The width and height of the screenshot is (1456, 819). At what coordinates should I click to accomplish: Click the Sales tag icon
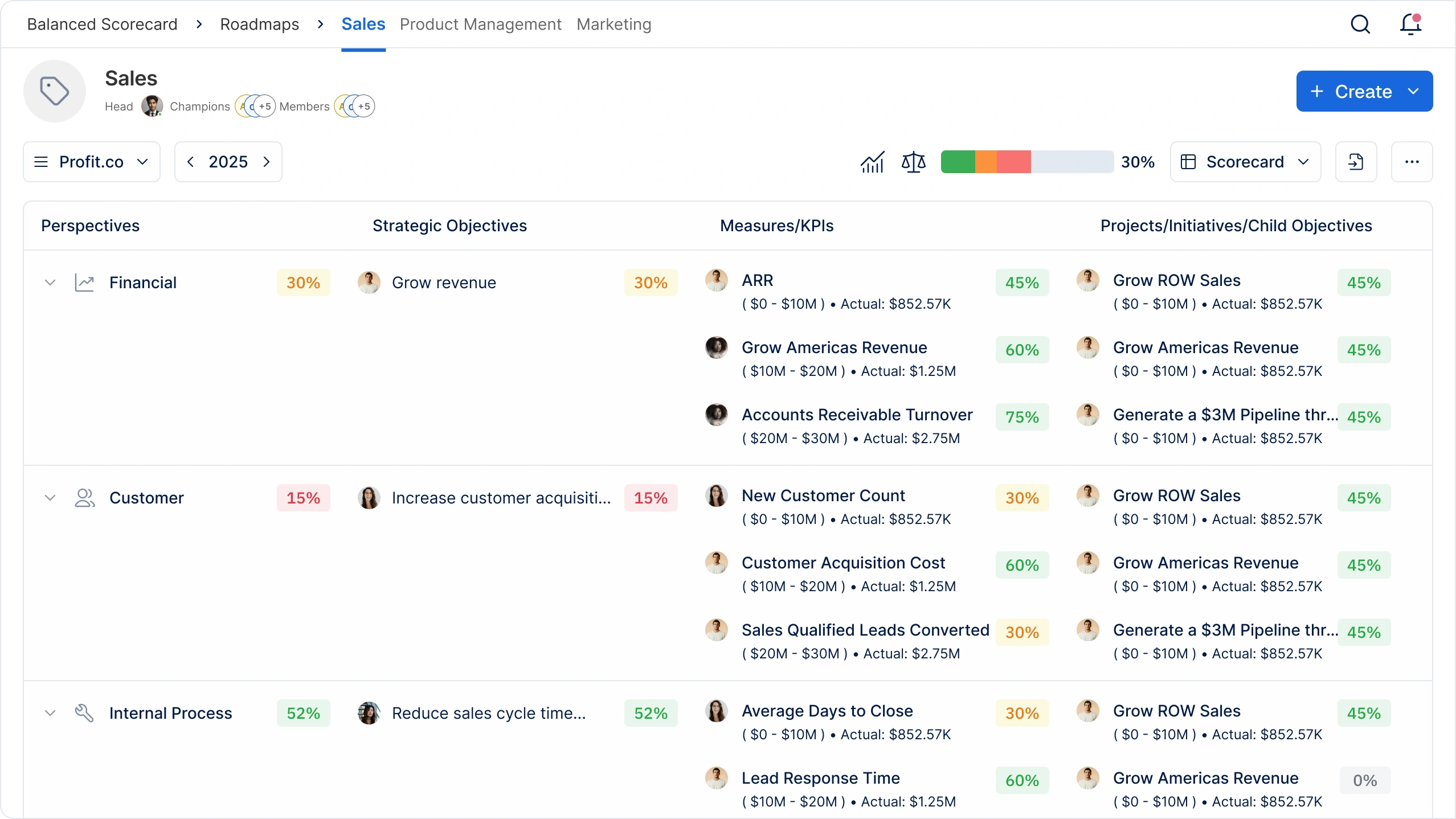[55, 91]
